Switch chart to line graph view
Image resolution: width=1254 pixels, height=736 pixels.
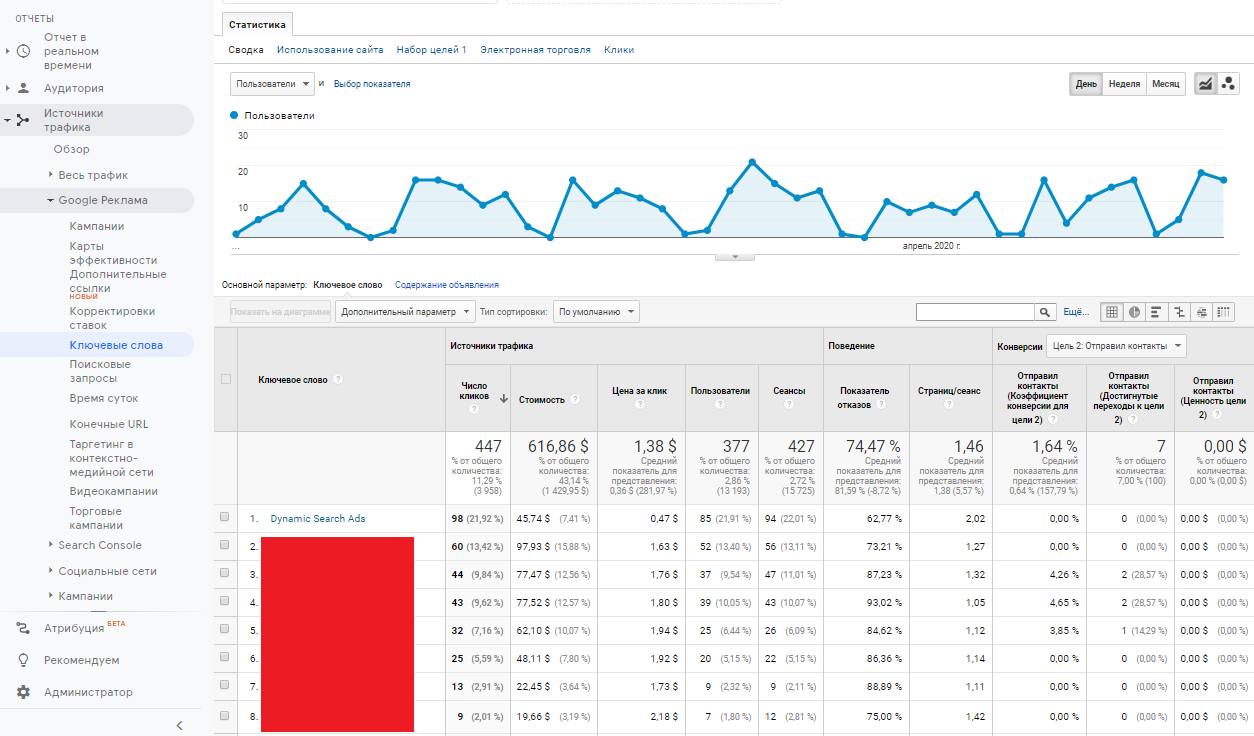[1205, 84]
